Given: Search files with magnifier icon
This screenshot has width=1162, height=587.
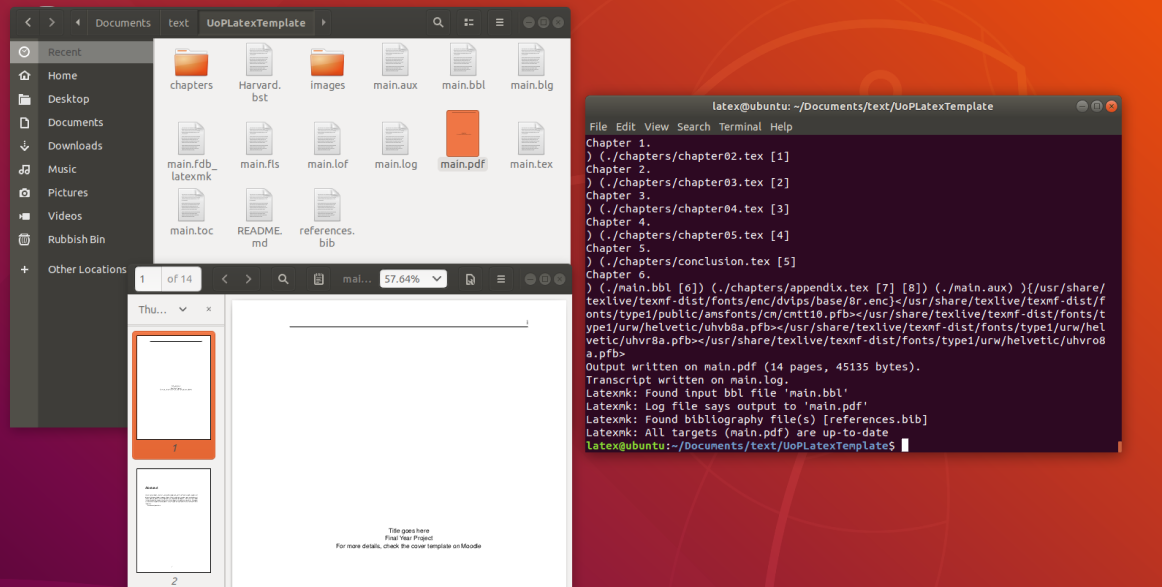Looking at the screenshot, I should tap(438, 22).
